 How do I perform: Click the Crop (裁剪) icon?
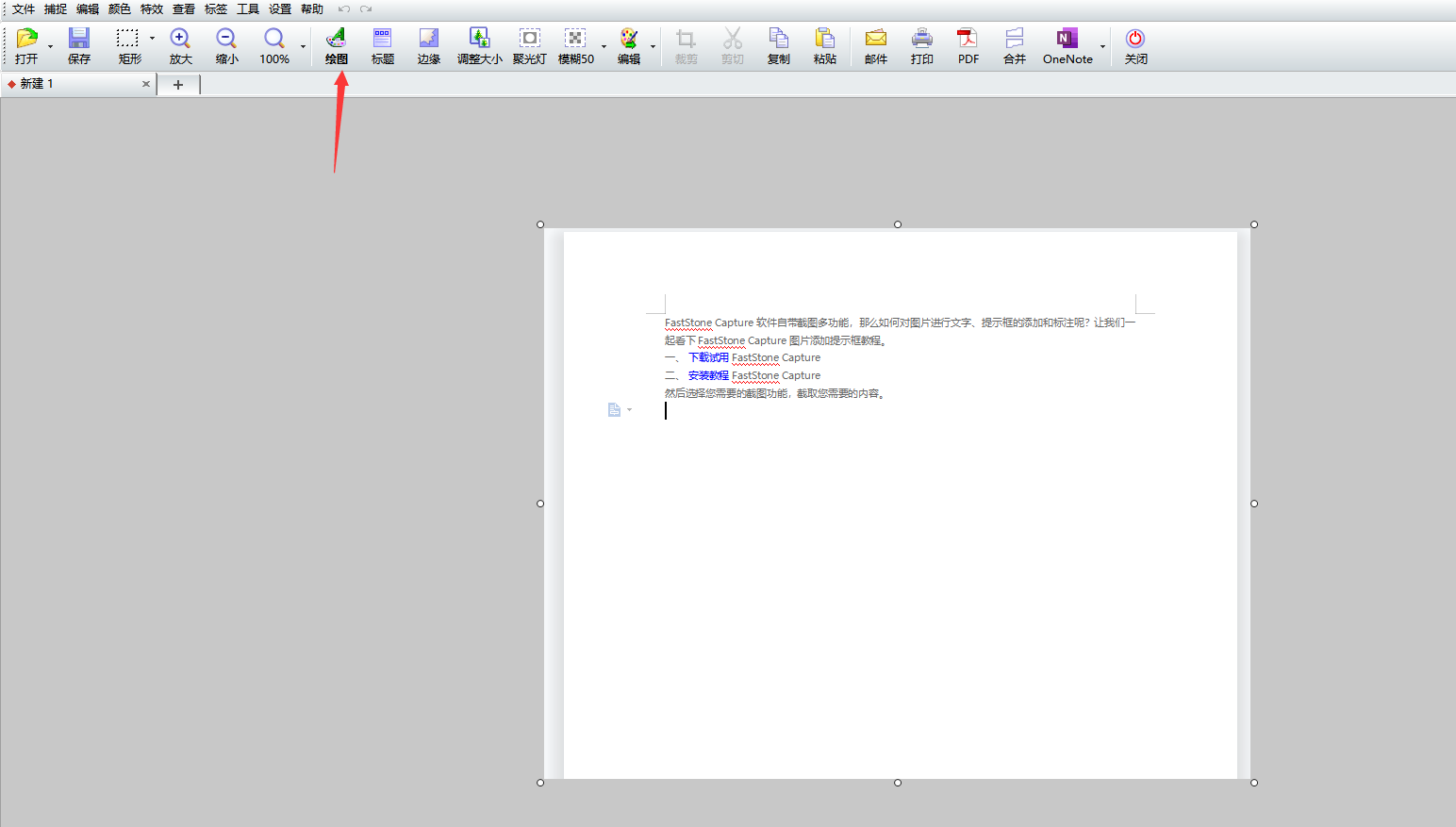687,38
